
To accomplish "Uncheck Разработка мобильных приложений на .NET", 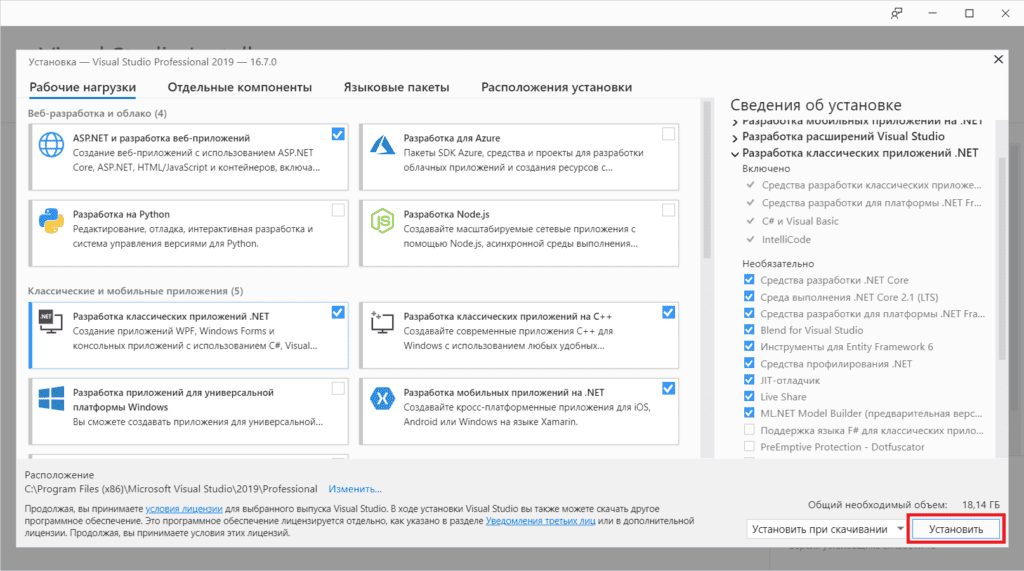I will tap(668, 389).
